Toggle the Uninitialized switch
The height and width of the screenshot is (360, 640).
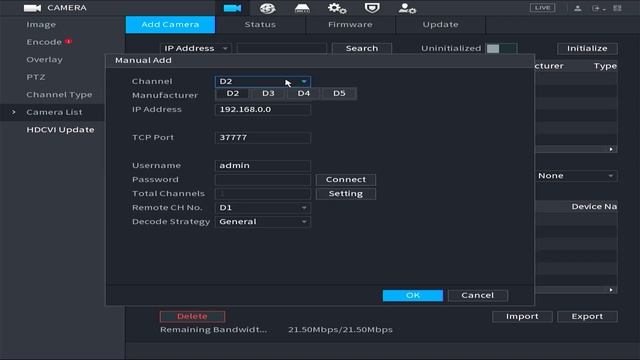click(x=502, y=49)
